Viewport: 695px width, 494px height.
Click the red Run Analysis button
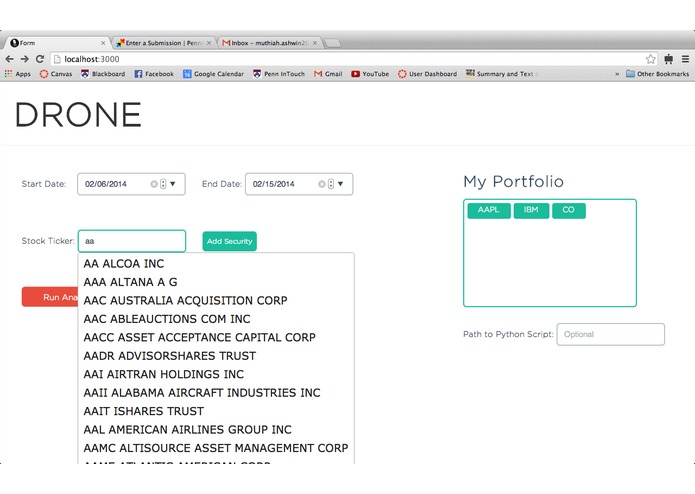coord(50,297)
